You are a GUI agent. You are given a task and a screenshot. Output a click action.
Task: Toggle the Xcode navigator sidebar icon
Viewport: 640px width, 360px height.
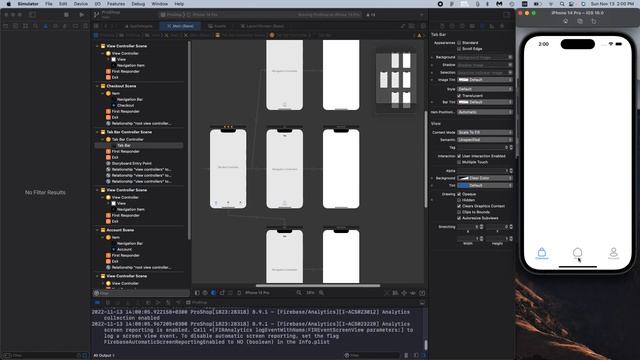32,15
